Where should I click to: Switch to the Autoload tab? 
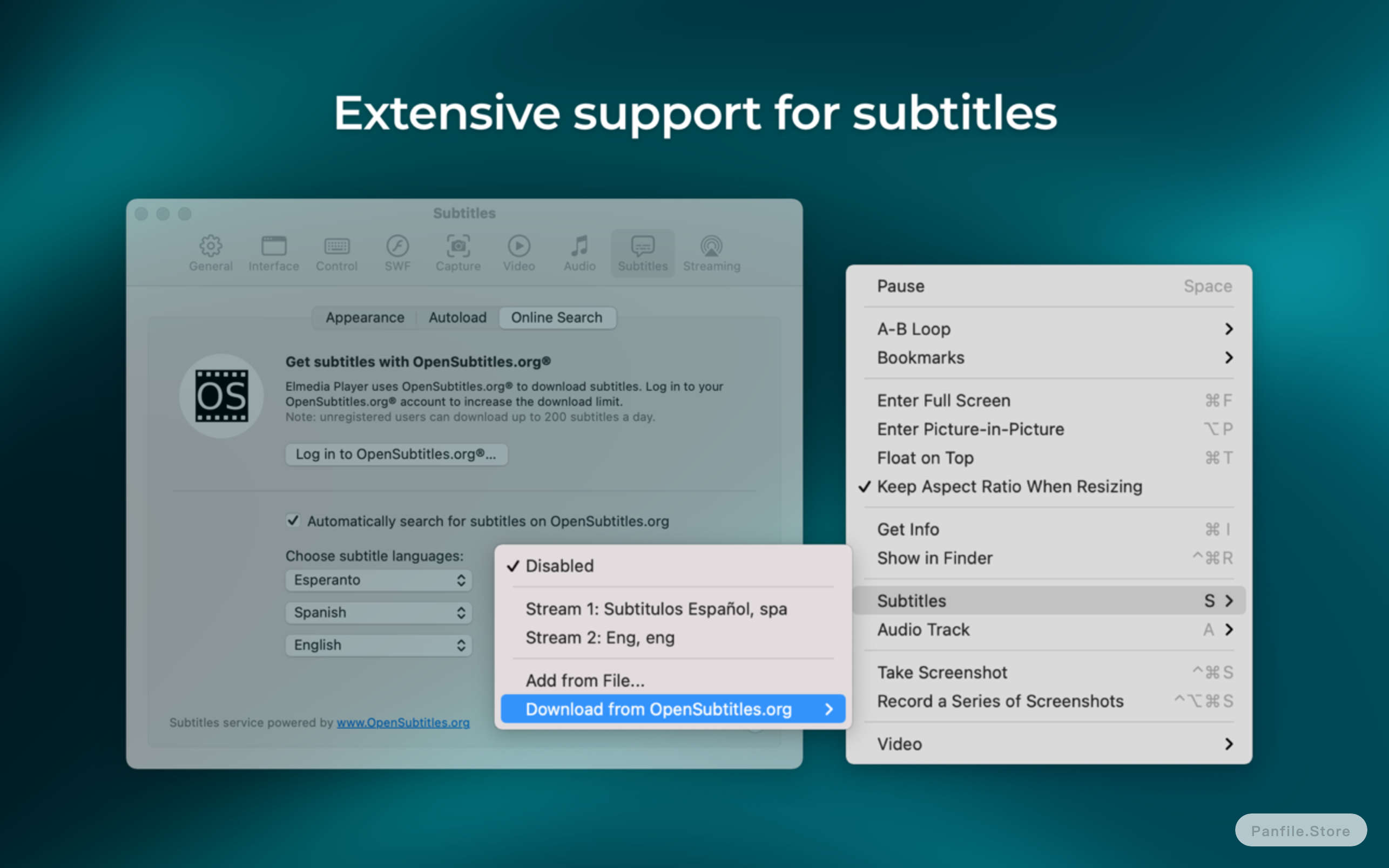coord(457,317)
